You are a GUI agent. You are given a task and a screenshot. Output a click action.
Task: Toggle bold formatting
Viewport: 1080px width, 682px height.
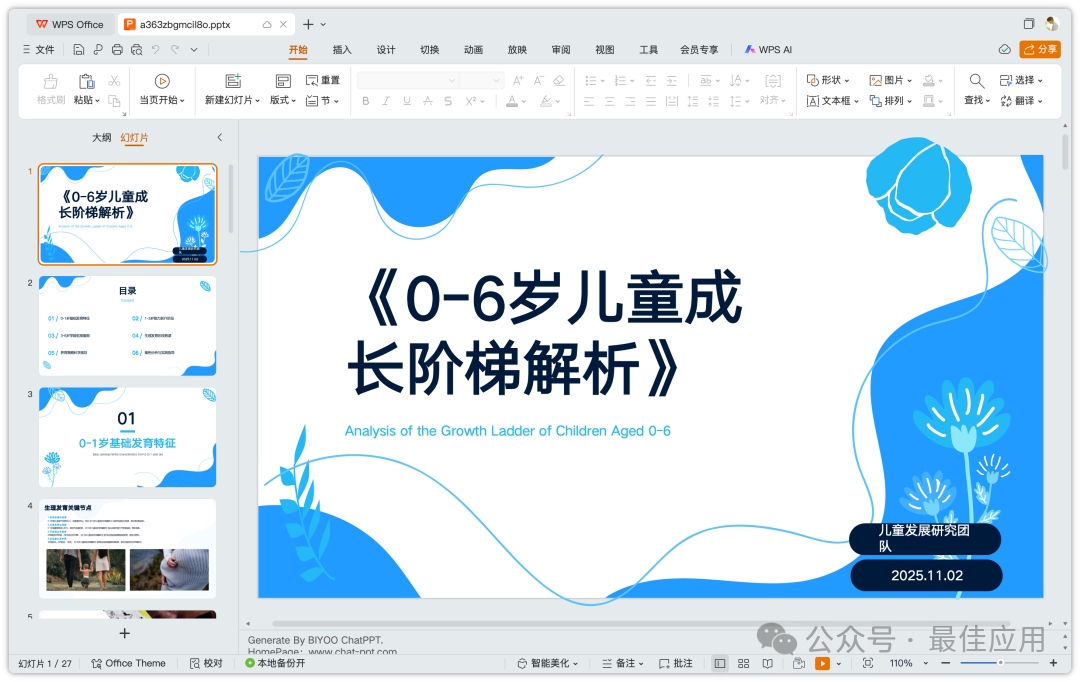click(365, 100)
